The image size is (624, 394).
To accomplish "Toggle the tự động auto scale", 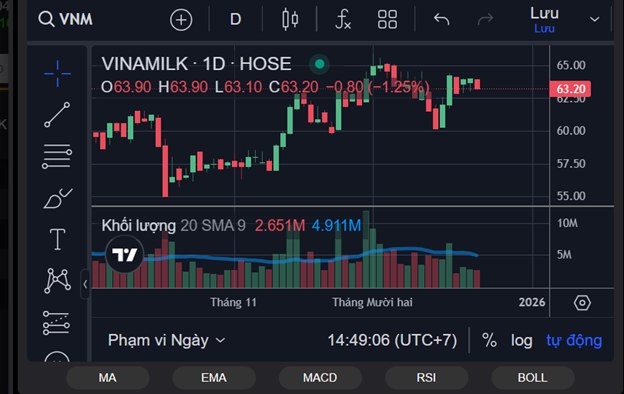I will click(574, 340).
